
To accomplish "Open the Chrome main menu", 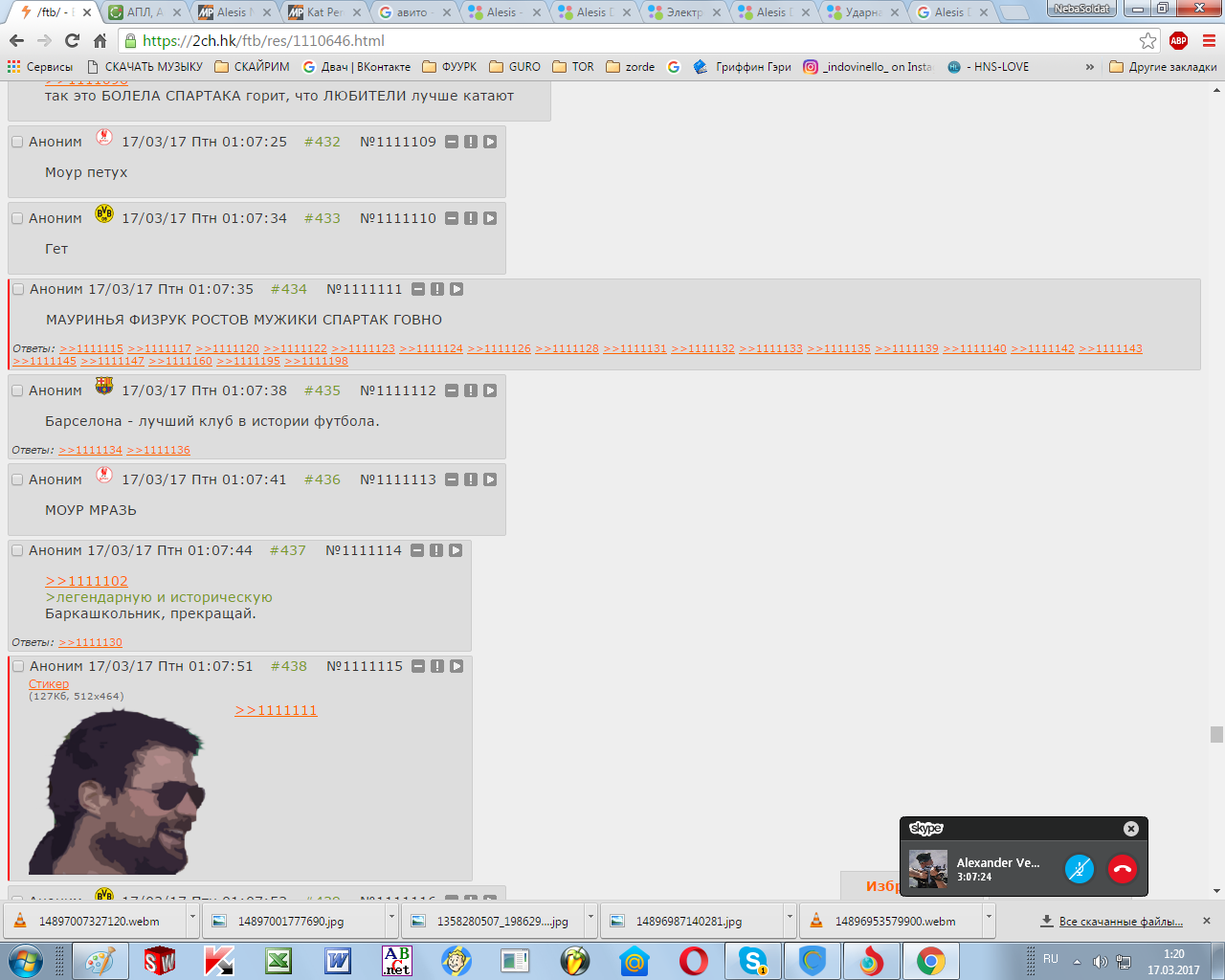I will point(1209,41).
